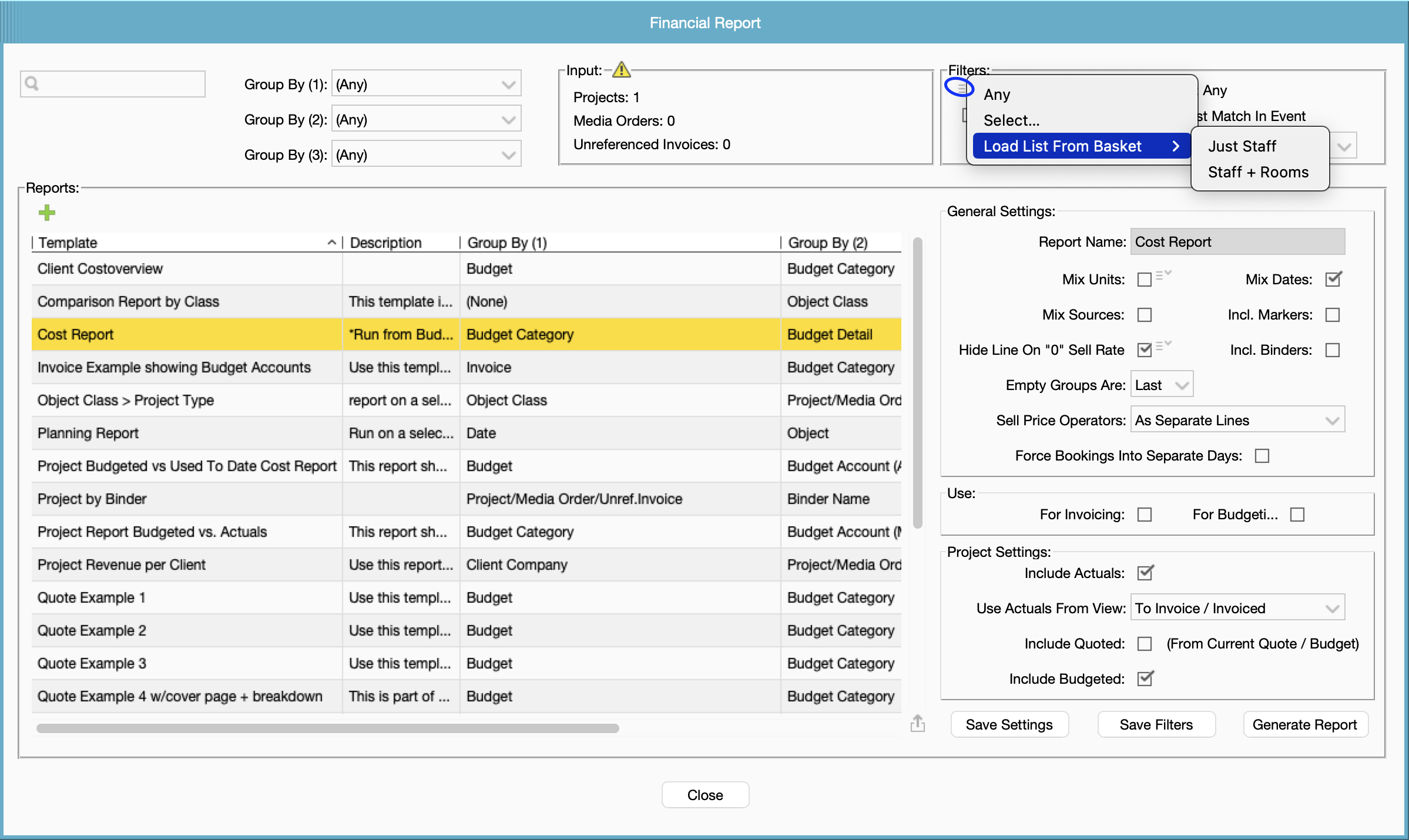The width and height of the screenshot is (1409, 840).
Task: Click the horizontal scrollbar under reports table
Action: (x=327, y=728)
